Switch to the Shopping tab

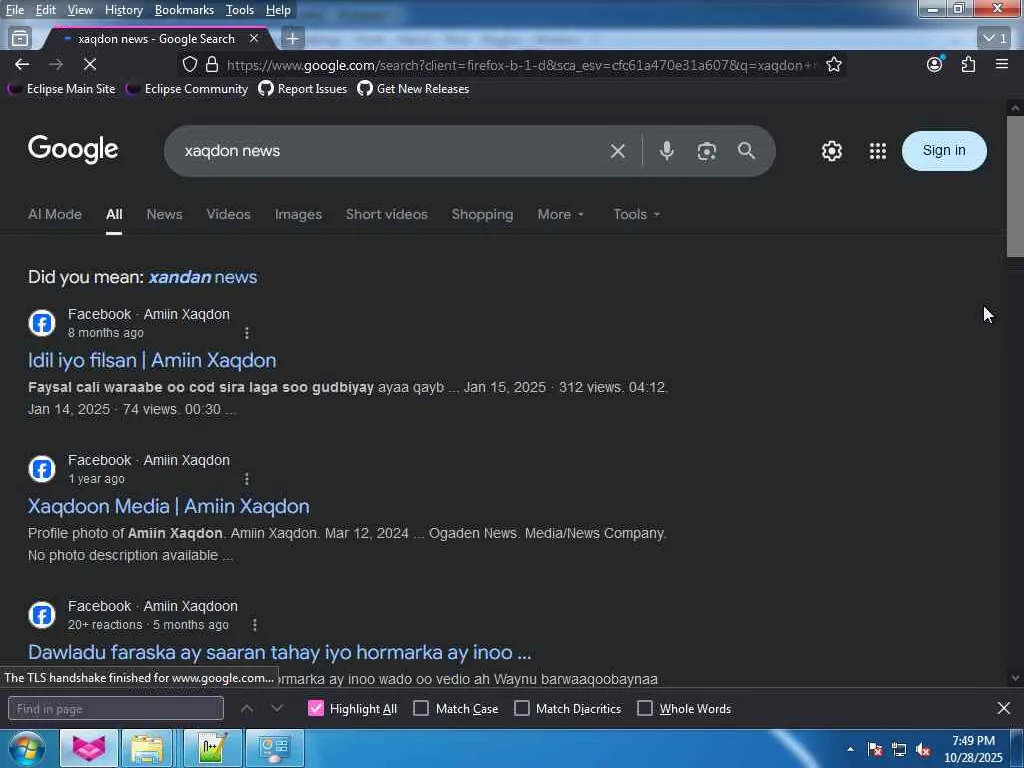(482, 214)
